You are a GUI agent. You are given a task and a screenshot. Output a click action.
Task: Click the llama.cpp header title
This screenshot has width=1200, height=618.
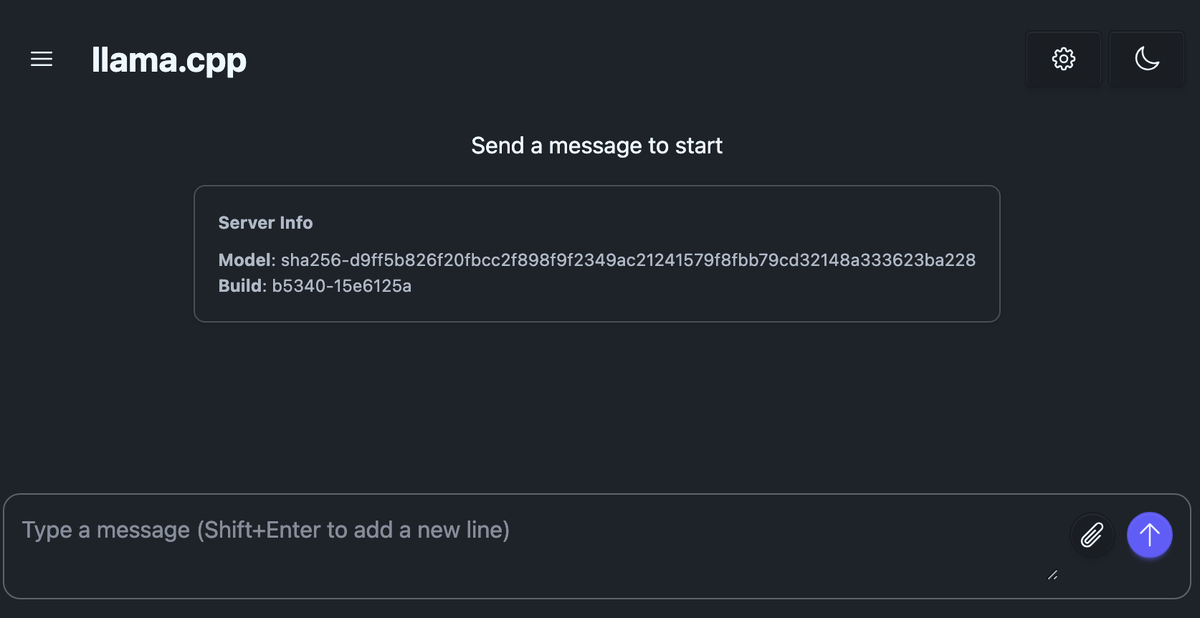(168, 59)
